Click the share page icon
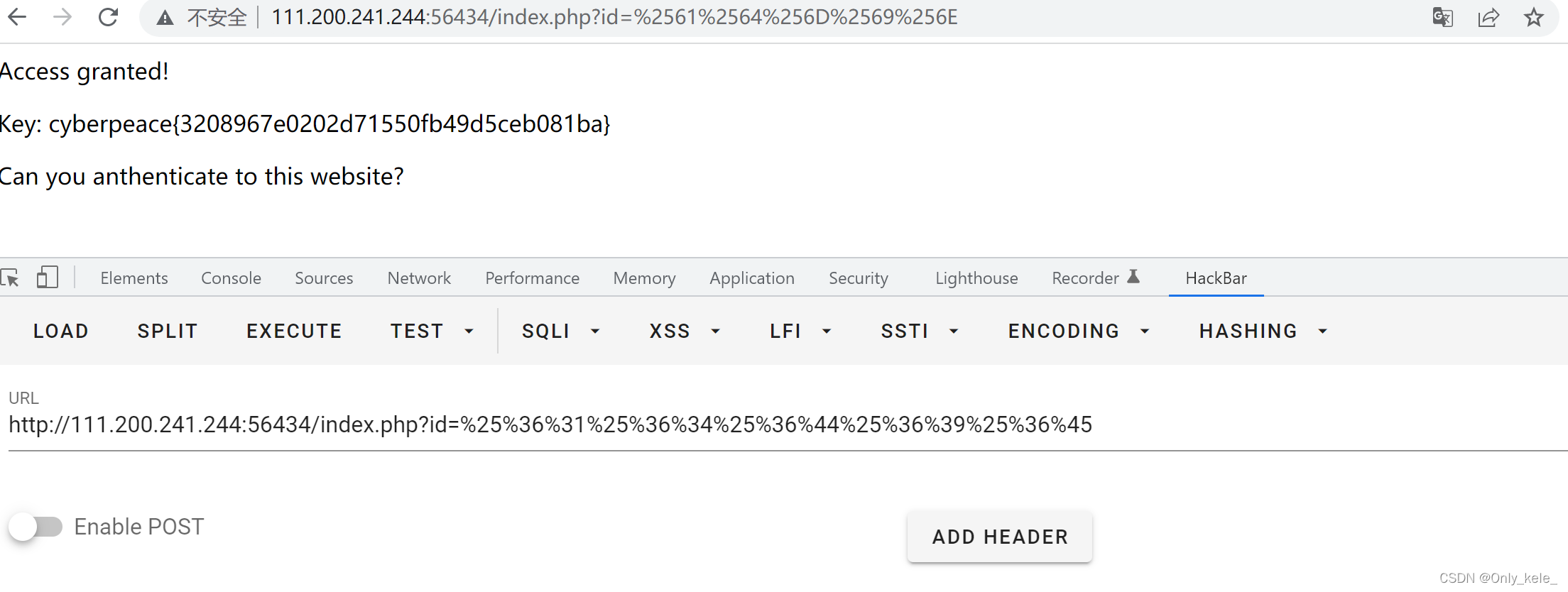Screen dimensions: 1568x592 point(1488,17)
